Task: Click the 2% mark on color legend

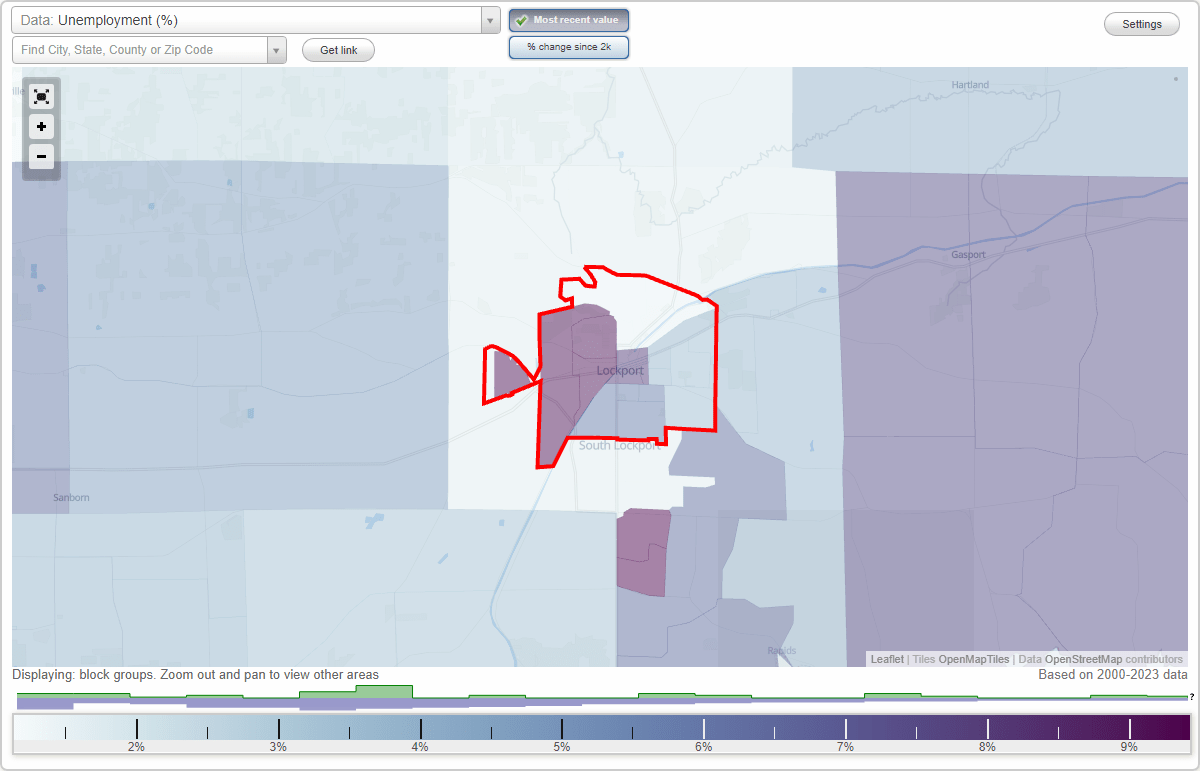Action: pyautogui.click(x=136, y=747)
